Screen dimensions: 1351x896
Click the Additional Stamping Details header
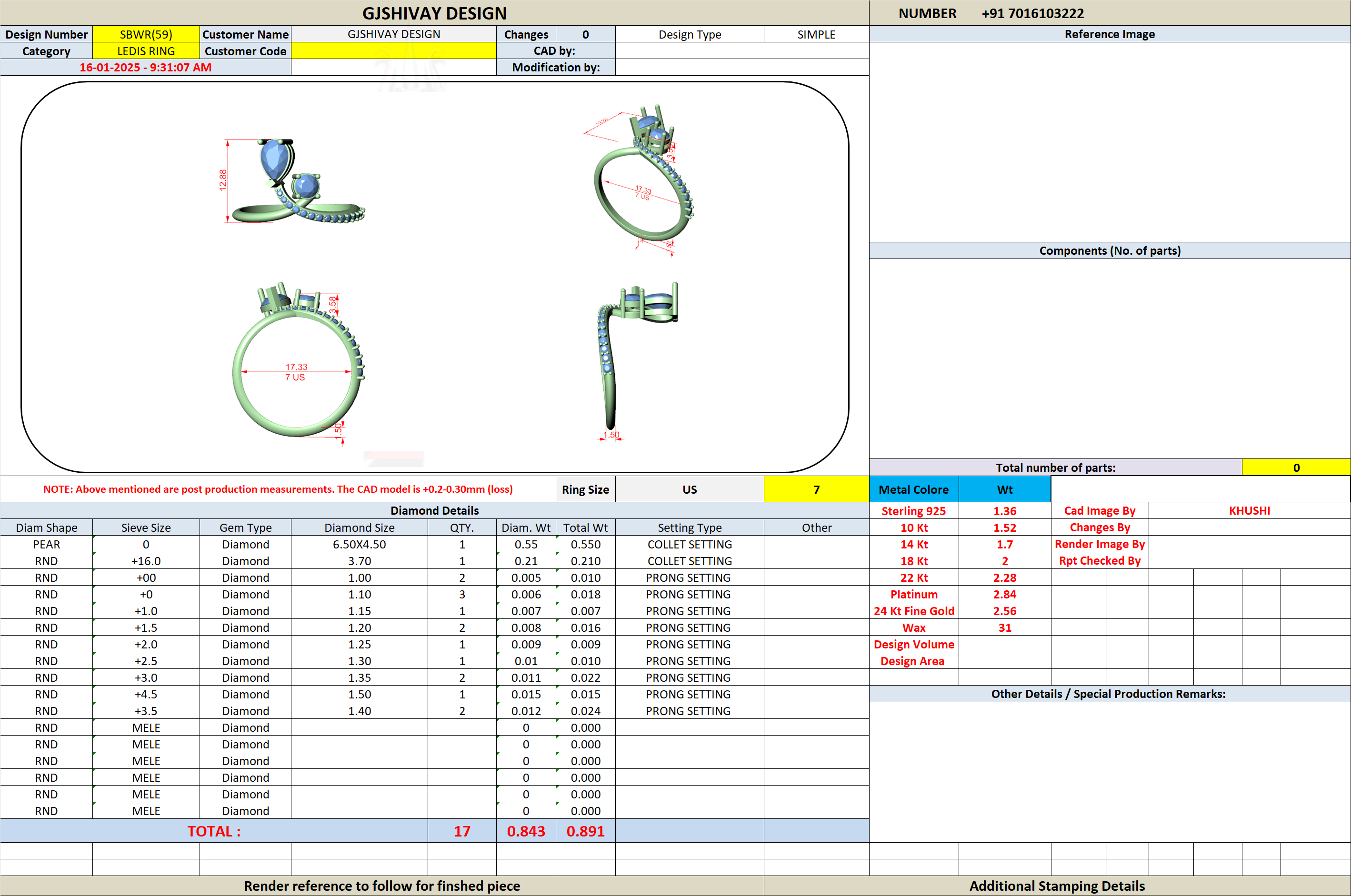pyautogui.click(x=1057, y=886)
